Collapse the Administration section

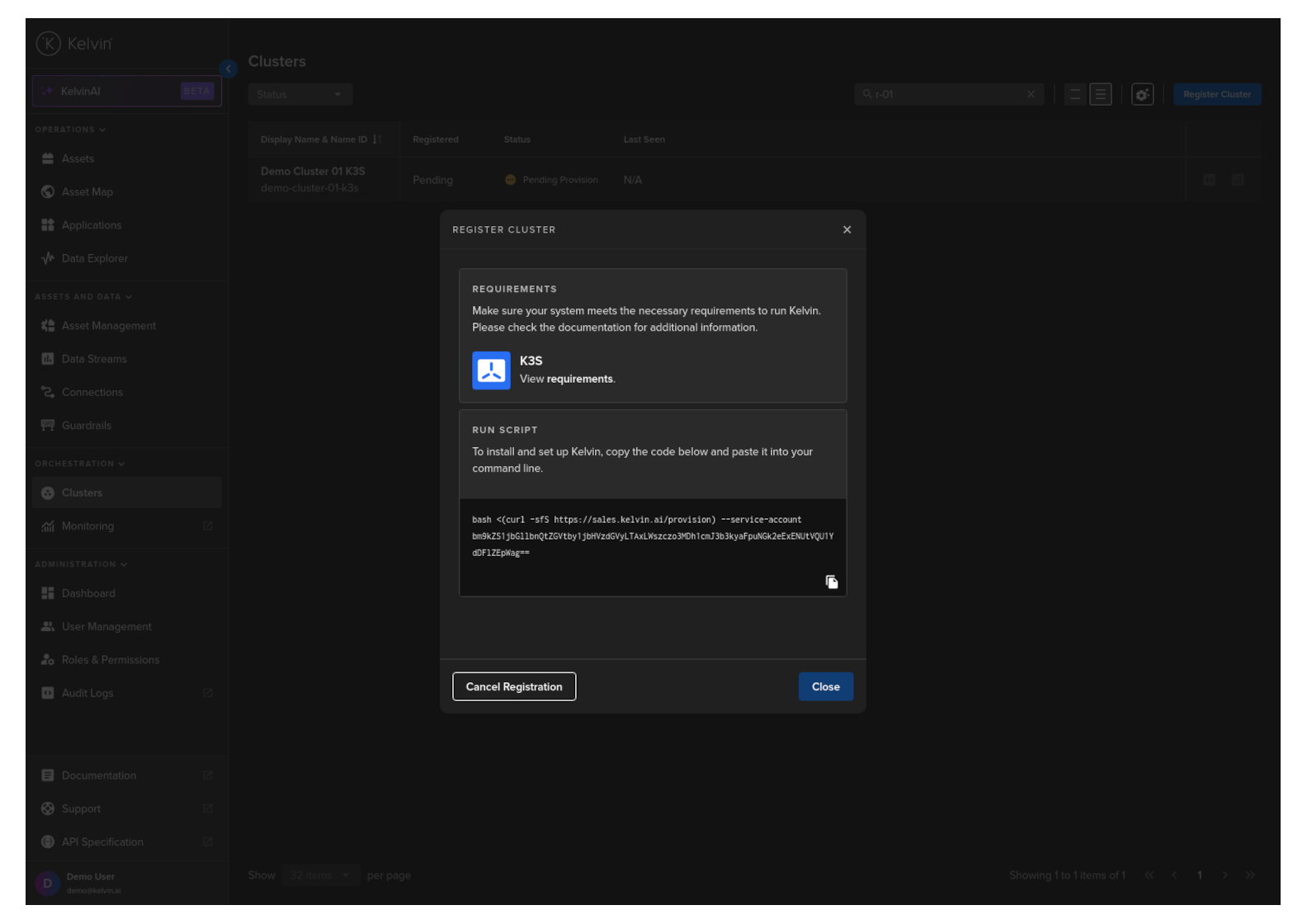click(x=81, y=564)
